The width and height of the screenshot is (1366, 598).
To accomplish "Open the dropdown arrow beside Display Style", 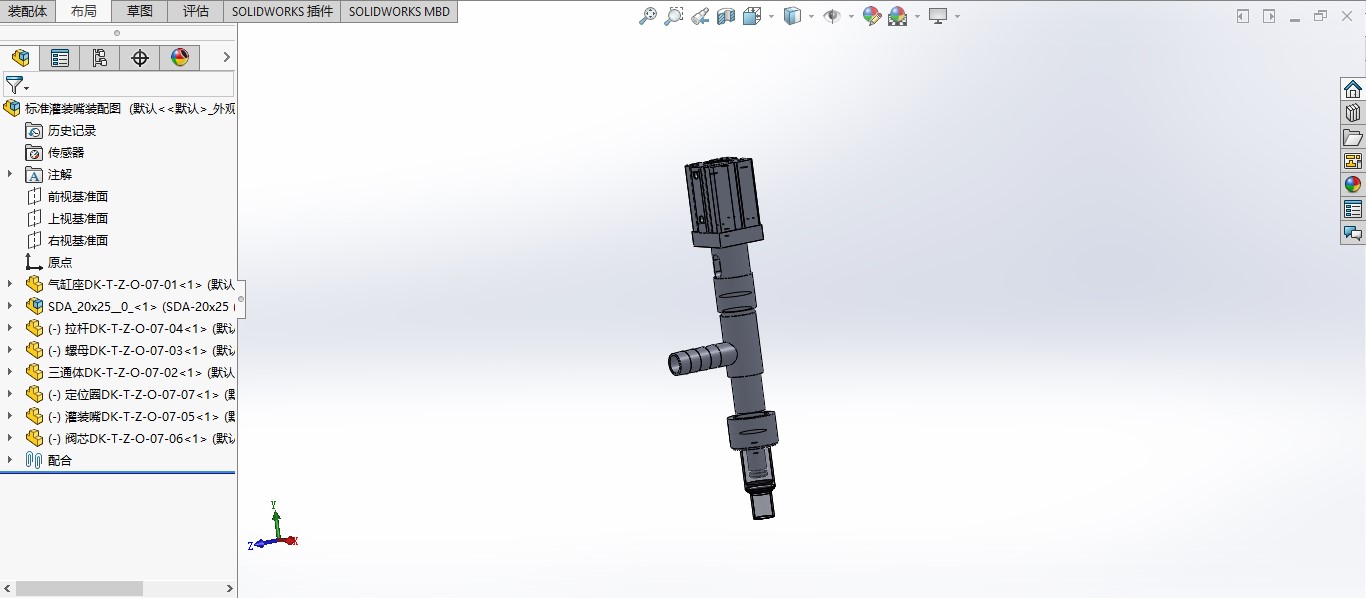I will coord(811,16).
